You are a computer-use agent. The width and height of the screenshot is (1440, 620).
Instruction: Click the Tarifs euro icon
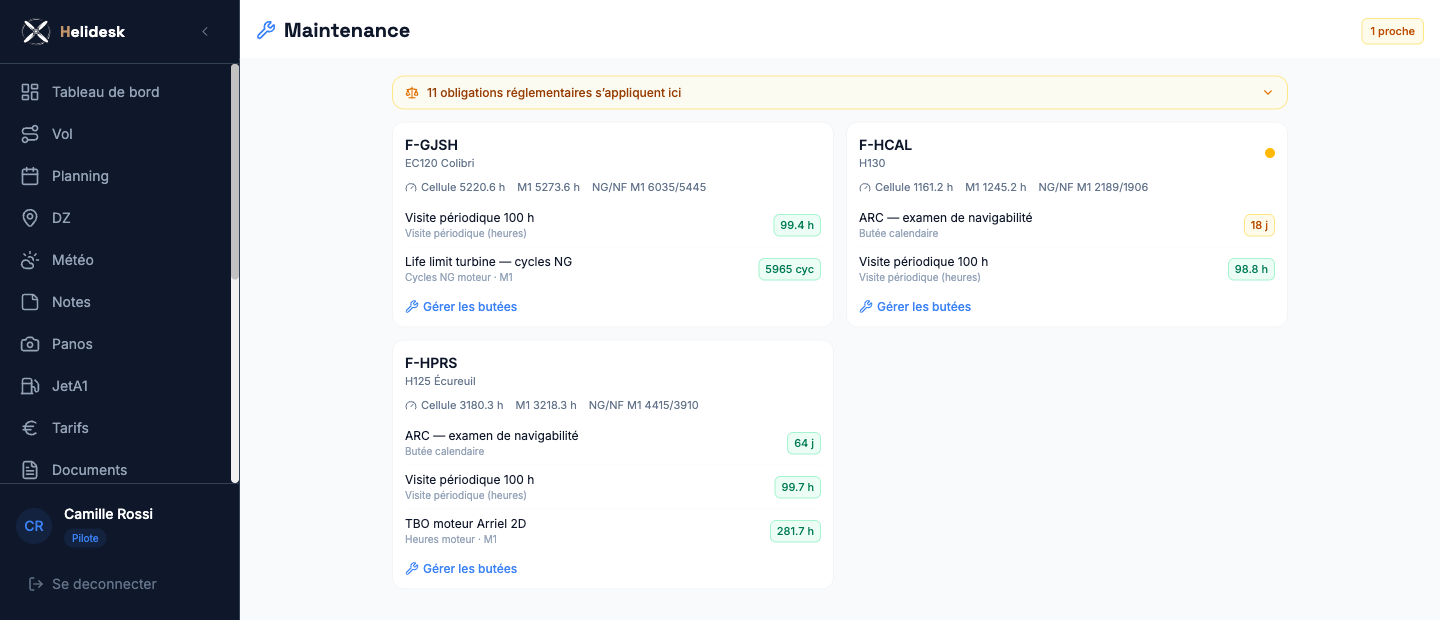30,428
